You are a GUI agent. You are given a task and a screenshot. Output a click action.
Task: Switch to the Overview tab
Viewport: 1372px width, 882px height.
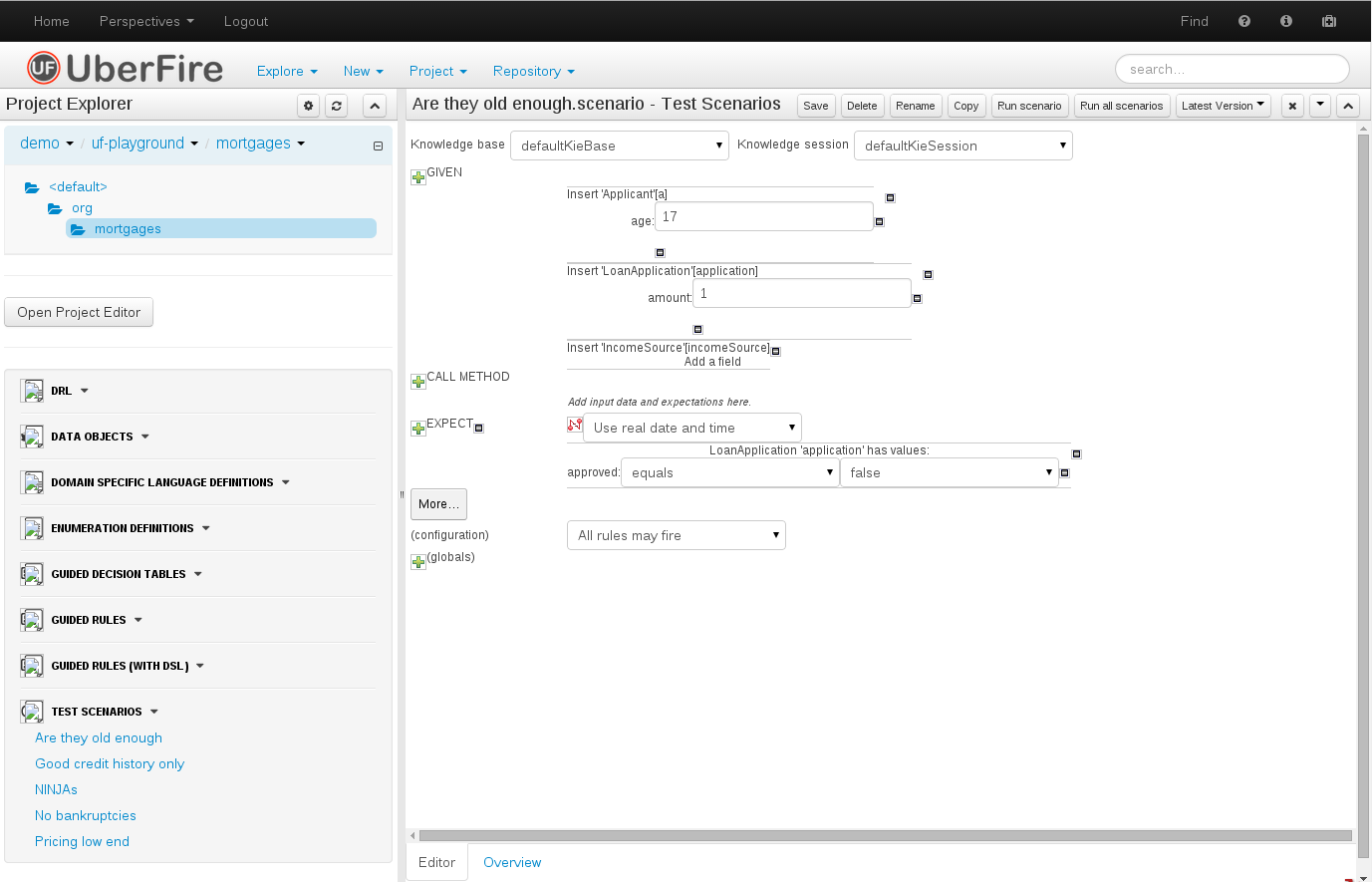512,862
